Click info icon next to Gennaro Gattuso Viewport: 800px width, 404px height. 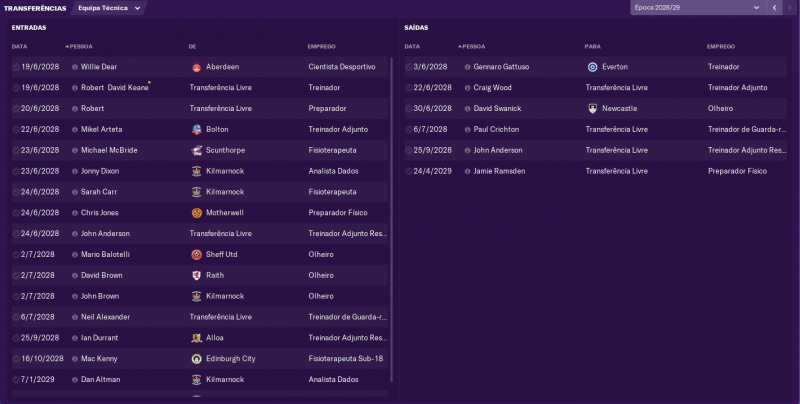pos(468,67)
